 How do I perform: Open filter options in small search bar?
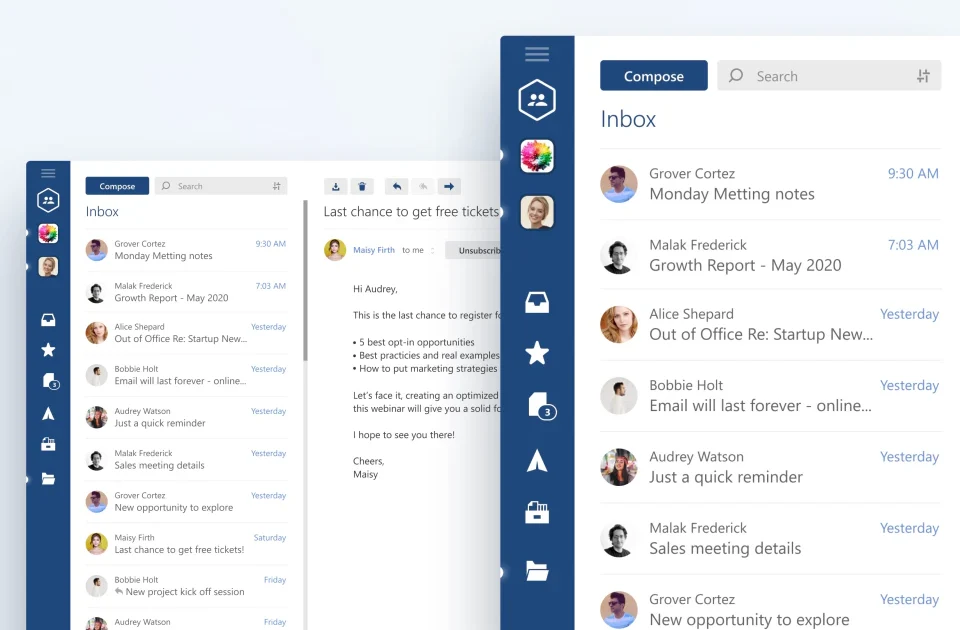click(x=277, y=186)
